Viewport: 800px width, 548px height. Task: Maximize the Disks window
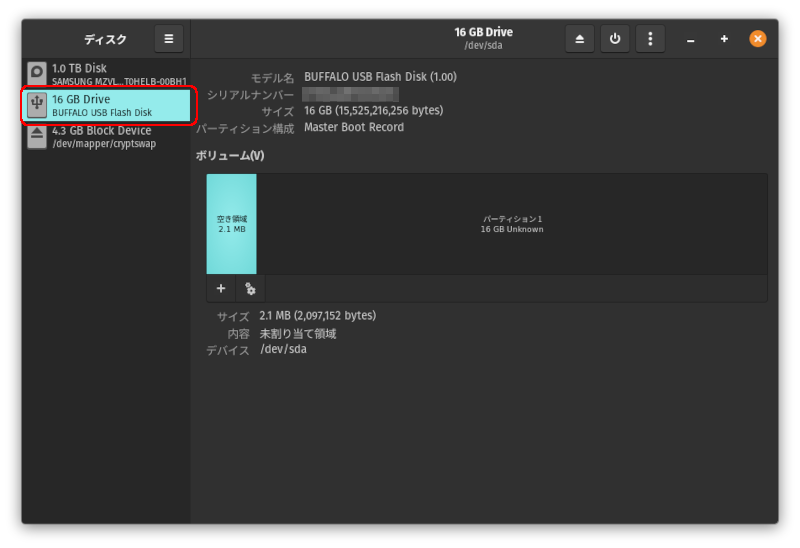(724, 39)
